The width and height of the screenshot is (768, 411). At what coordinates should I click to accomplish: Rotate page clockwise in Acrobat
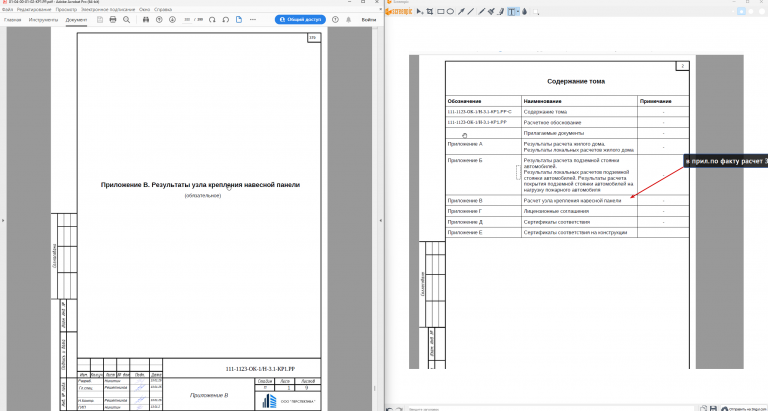click(x=212, y=20)
